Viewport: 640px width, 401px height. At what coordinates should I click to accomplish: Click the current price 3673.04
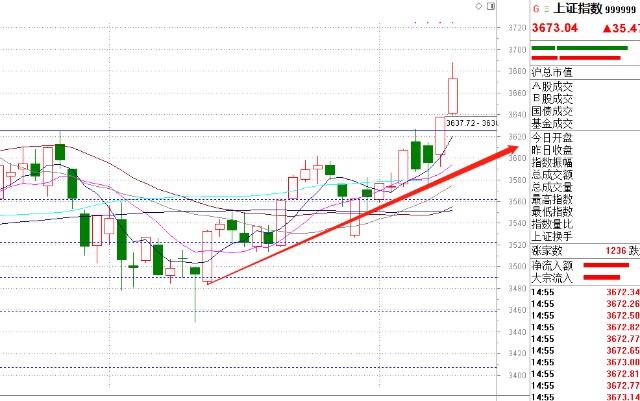554,30
